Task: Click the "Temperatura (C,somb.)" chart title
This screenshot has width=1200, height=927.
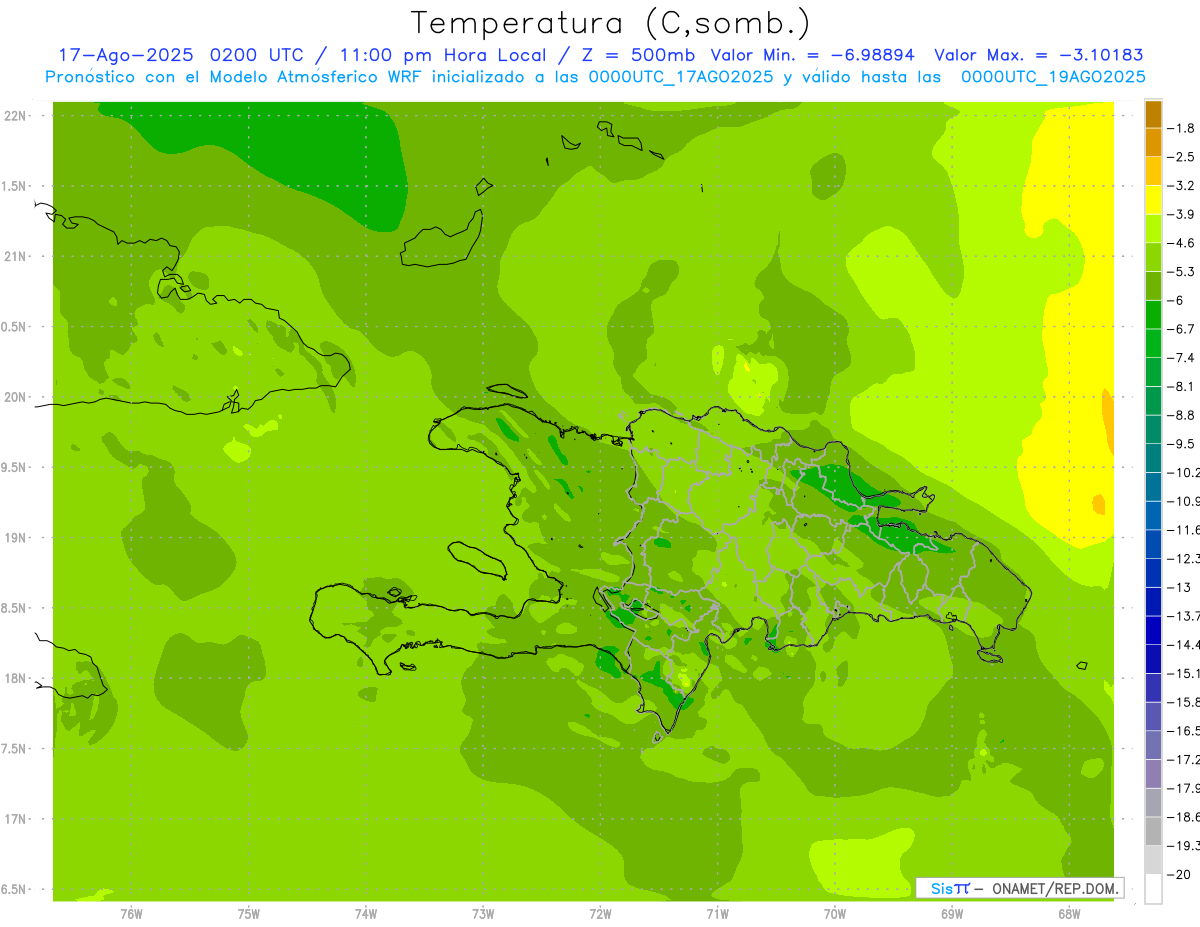Action: point(612,23)
